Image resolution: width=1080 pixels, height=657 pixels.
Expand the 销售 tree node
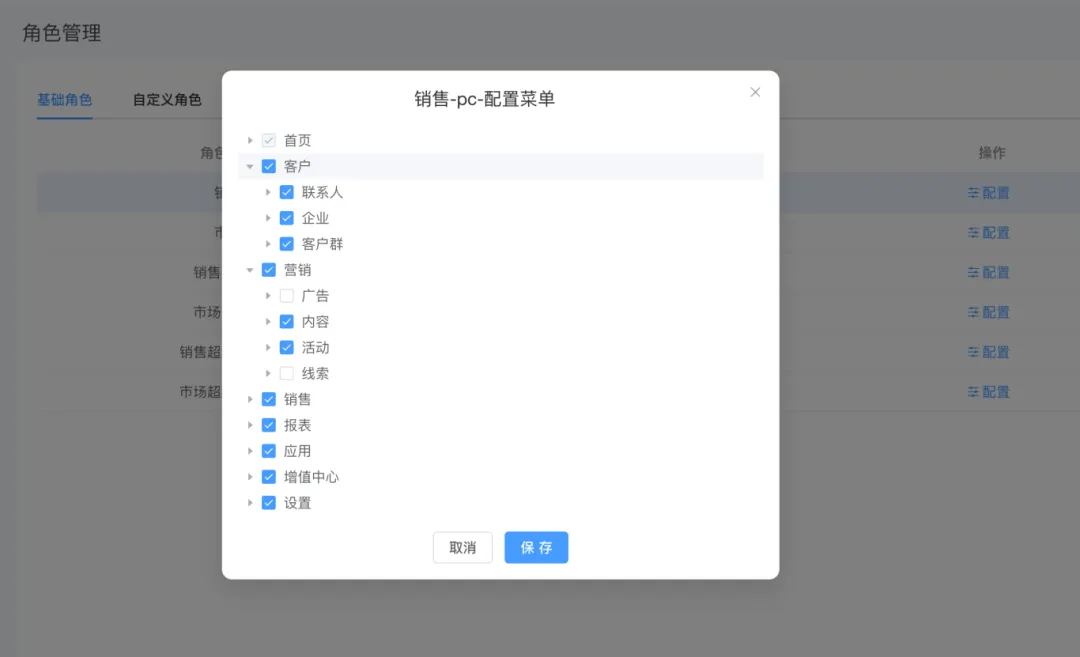pyautogui.click(x=250, y=399)
